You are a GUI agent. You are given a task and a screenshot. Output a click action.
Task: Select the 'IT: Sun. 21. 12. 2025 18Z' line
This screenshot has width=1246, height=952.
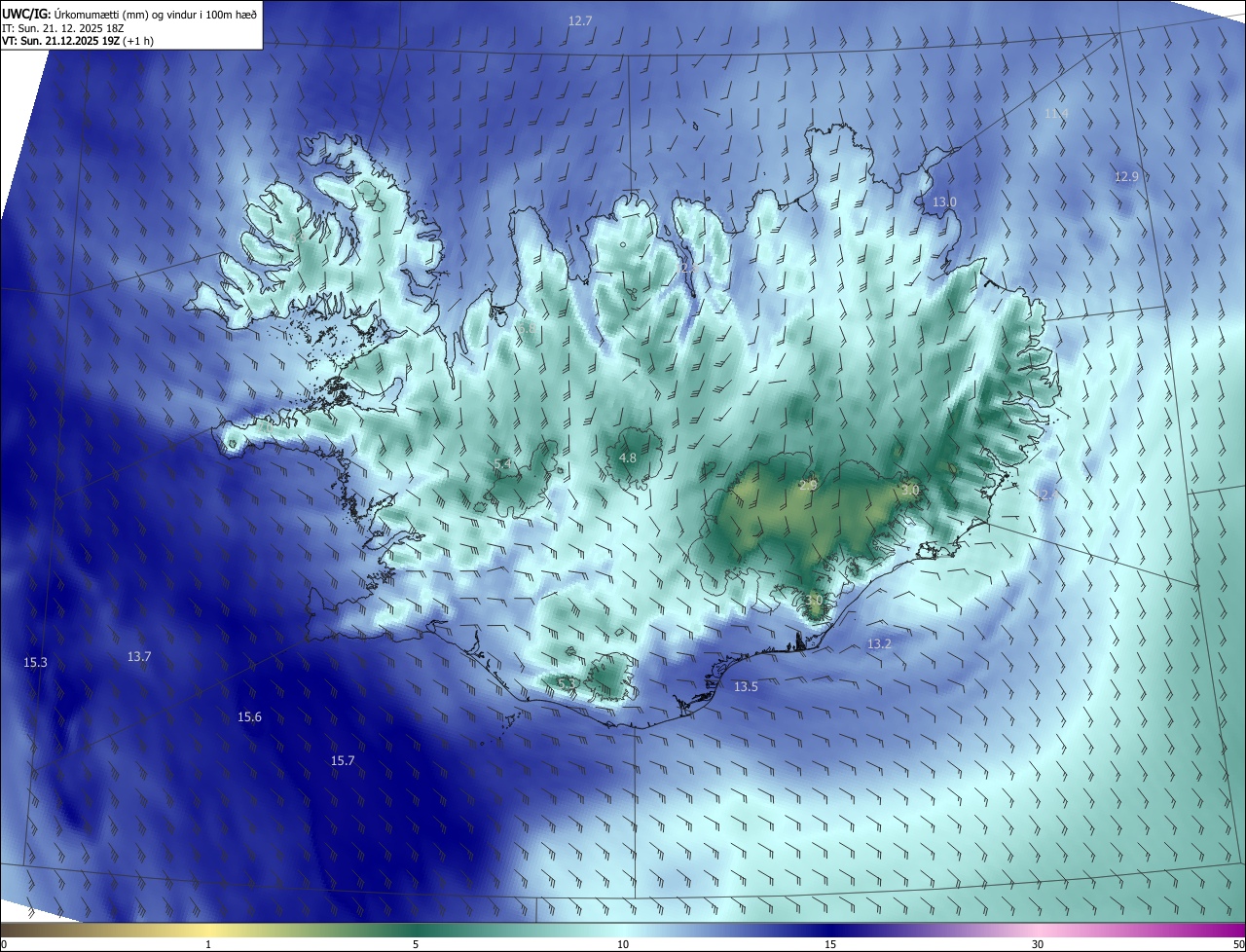click(63, 28)
